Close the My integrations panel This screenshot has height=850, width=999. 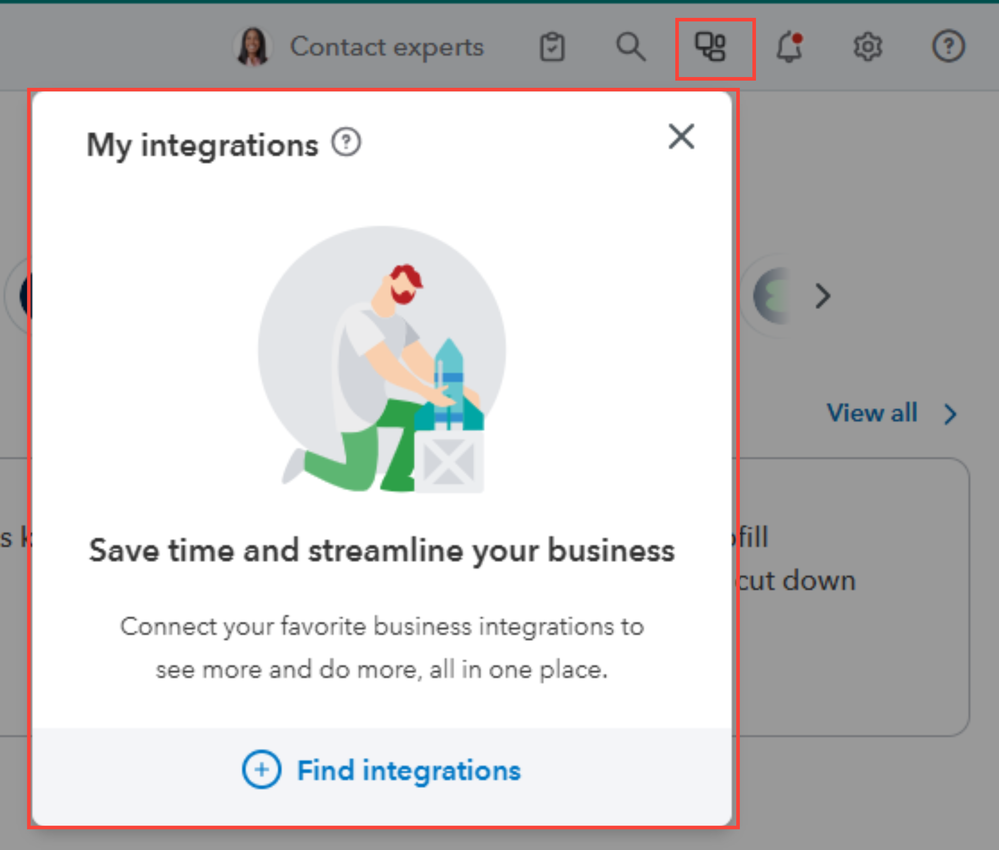(681, 136)
